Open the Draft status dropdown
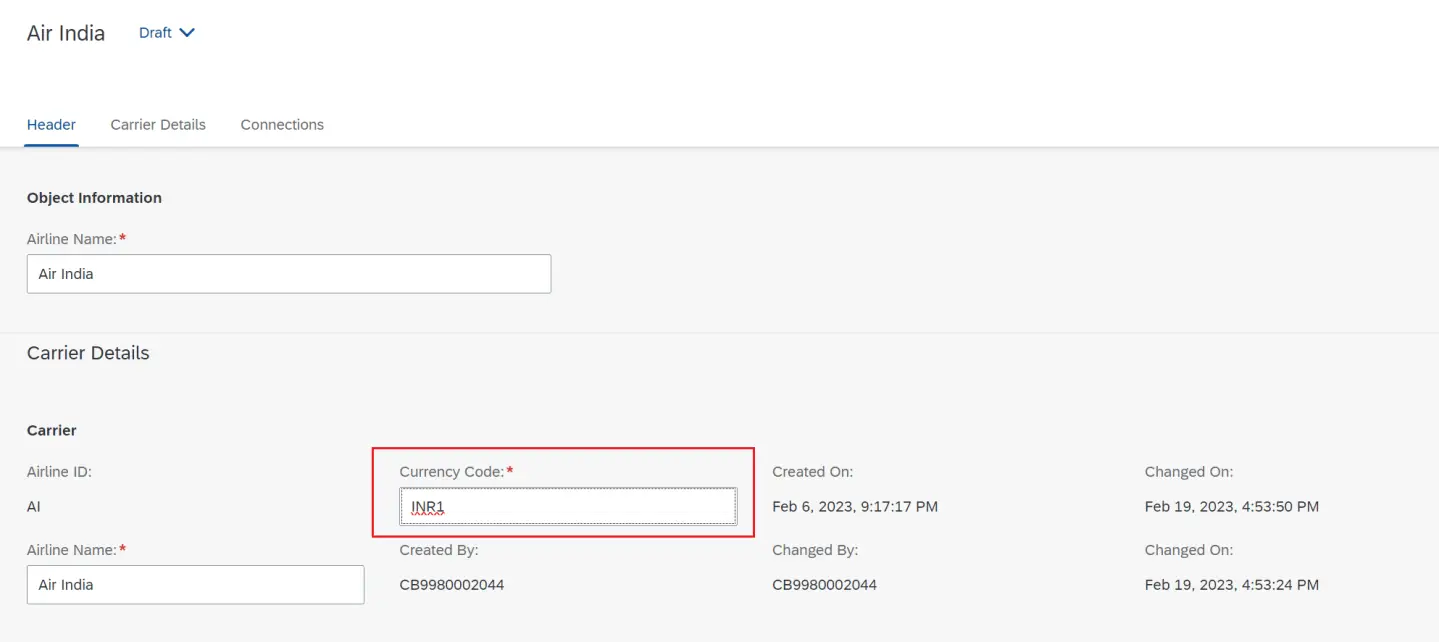 166,32
